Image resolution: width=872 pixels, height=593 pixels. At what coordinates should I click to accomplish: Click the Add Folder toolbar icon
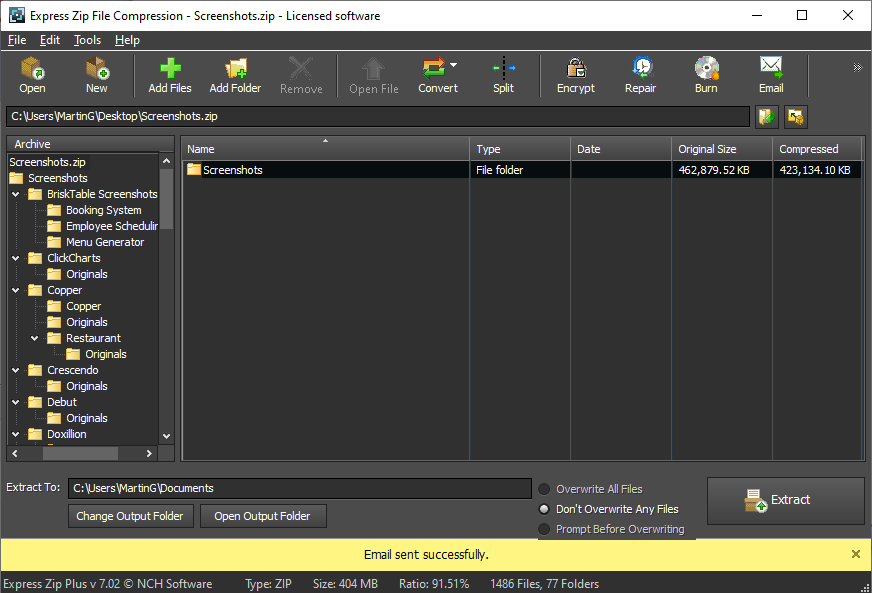(x=235, y=75)
